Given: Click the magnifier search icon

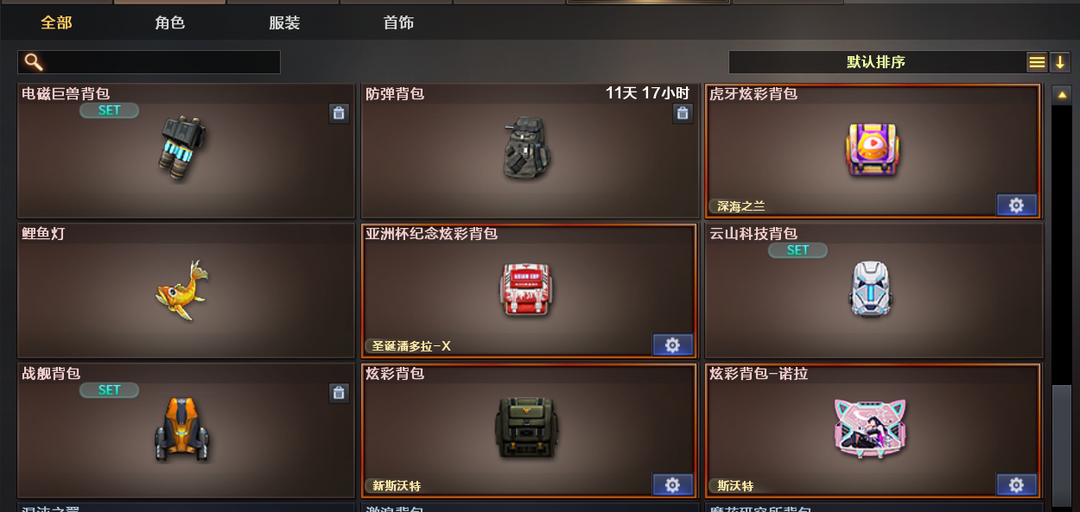Looking at the screenshot, I should pos(33,62).
